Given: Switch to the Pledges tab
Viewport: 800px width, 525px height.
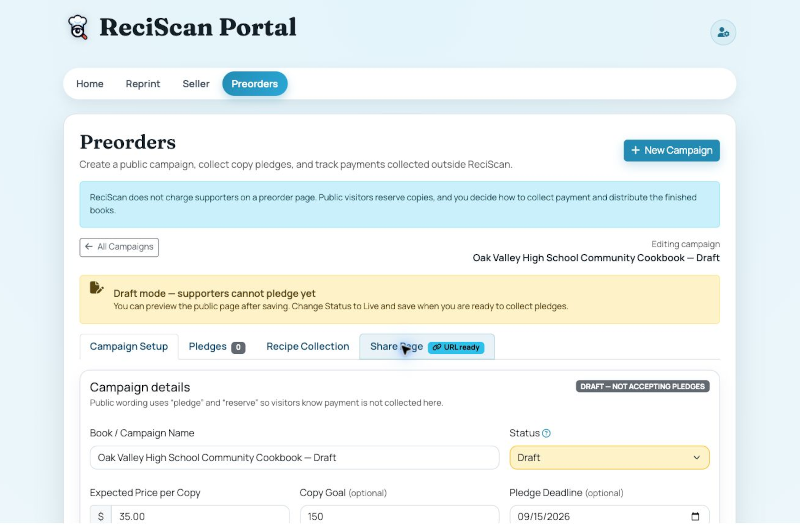Looking at the screenshot, I should pyautogui.click(x=216, y=346).
